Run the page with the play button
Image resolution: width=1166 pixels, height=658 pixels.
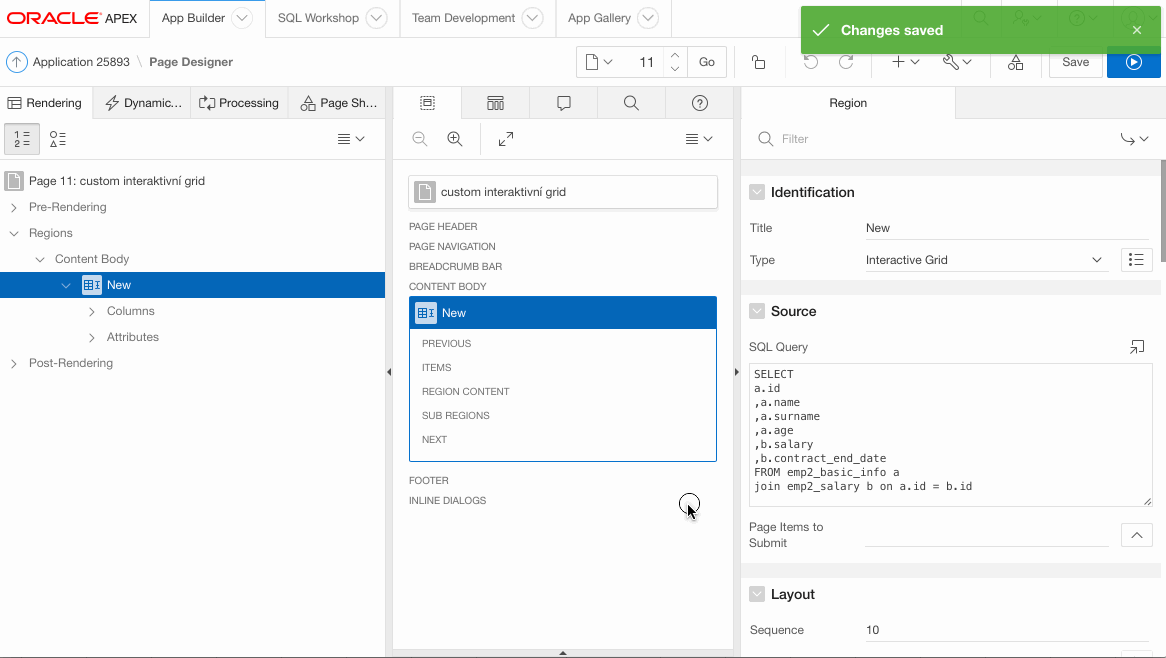coord(1133,62)
